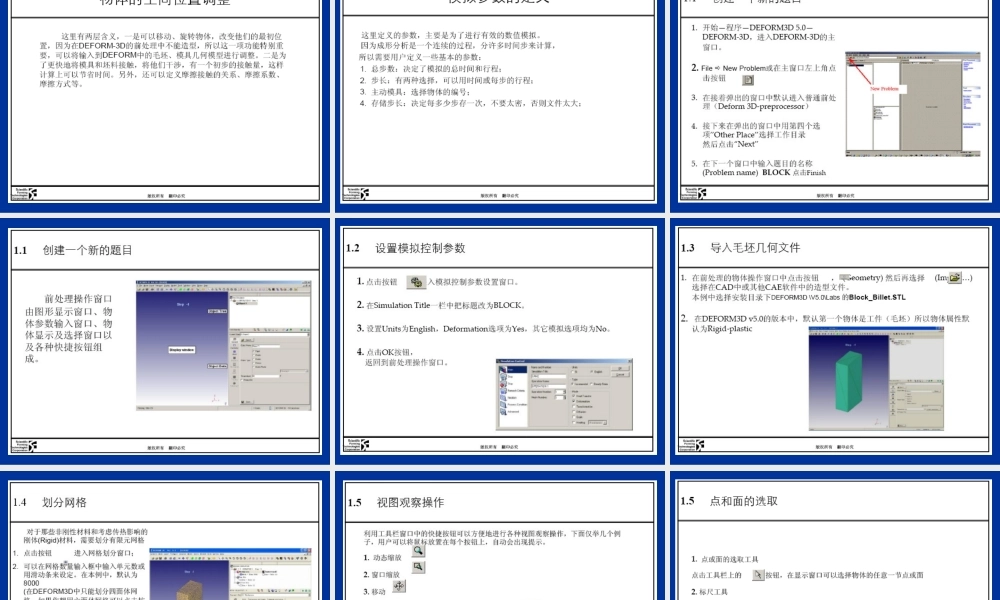Click the label 2. 窗口缩放 in slide 1.5
This screenshot has height=600, width=1000.
381,574
